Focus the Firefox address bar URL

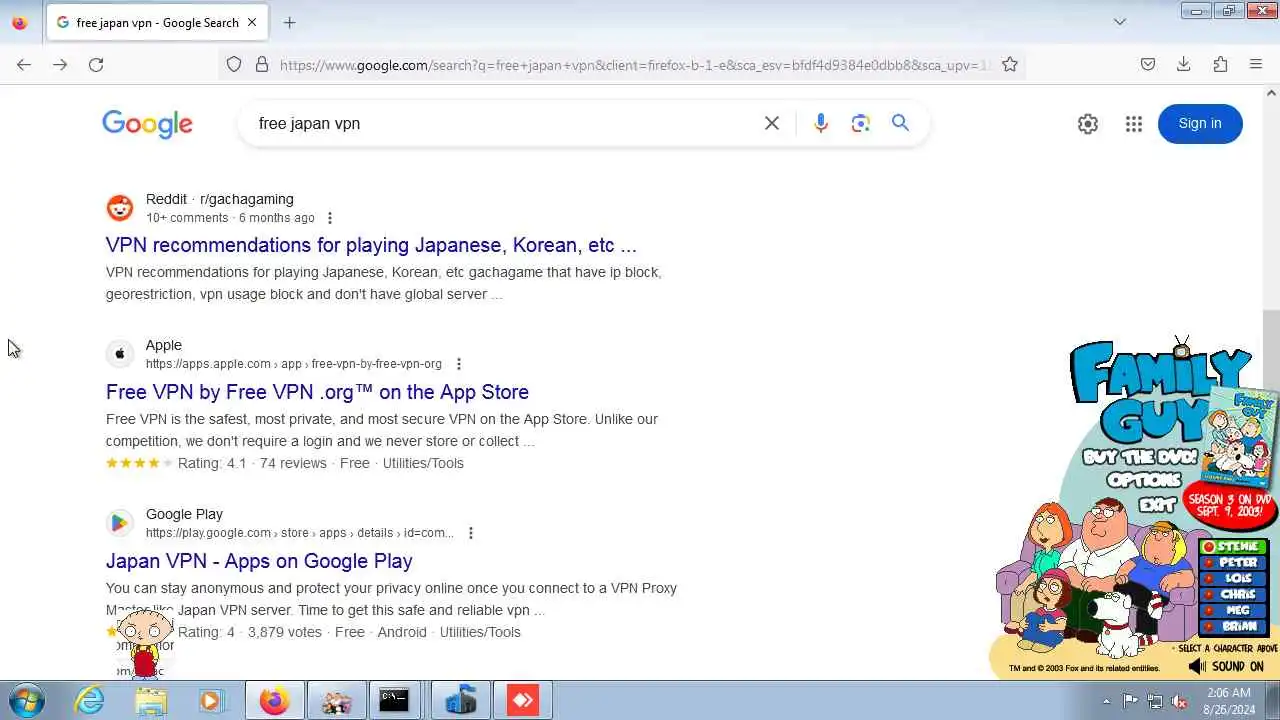635,65
